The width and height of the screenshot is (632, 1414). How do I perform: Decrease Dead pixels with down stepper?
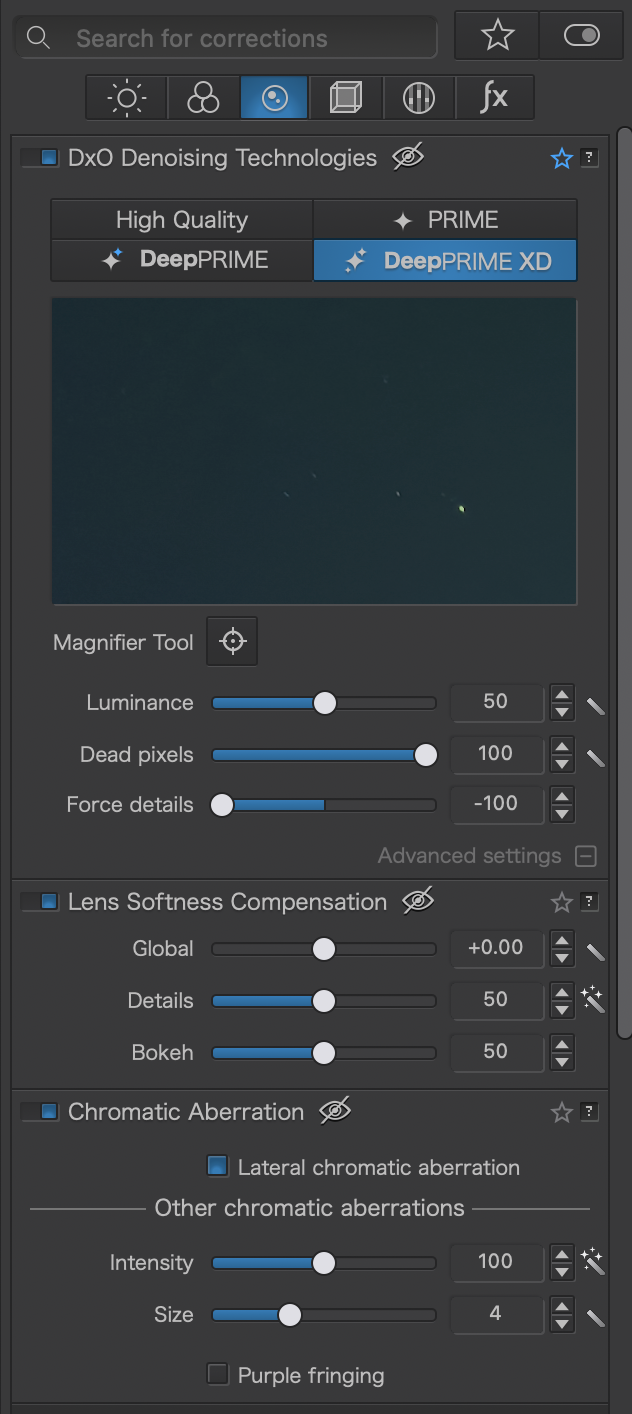562,764
